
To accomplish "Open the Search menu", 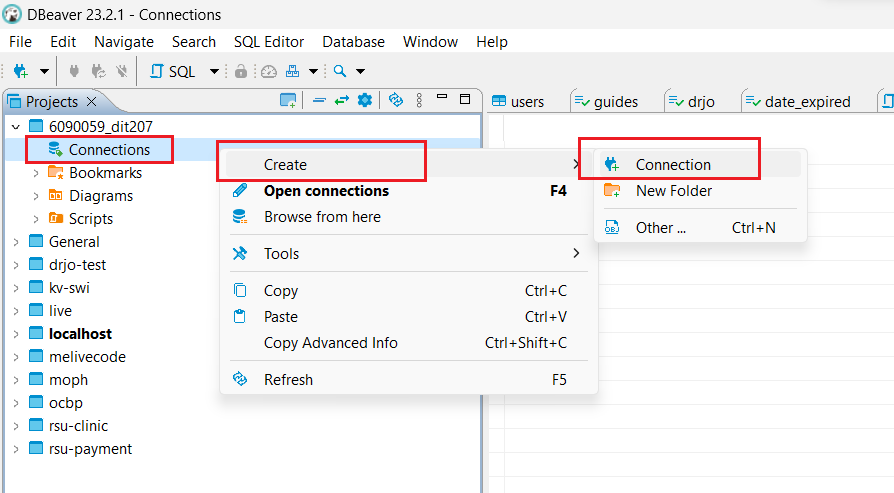I will (x=194, y=42).
